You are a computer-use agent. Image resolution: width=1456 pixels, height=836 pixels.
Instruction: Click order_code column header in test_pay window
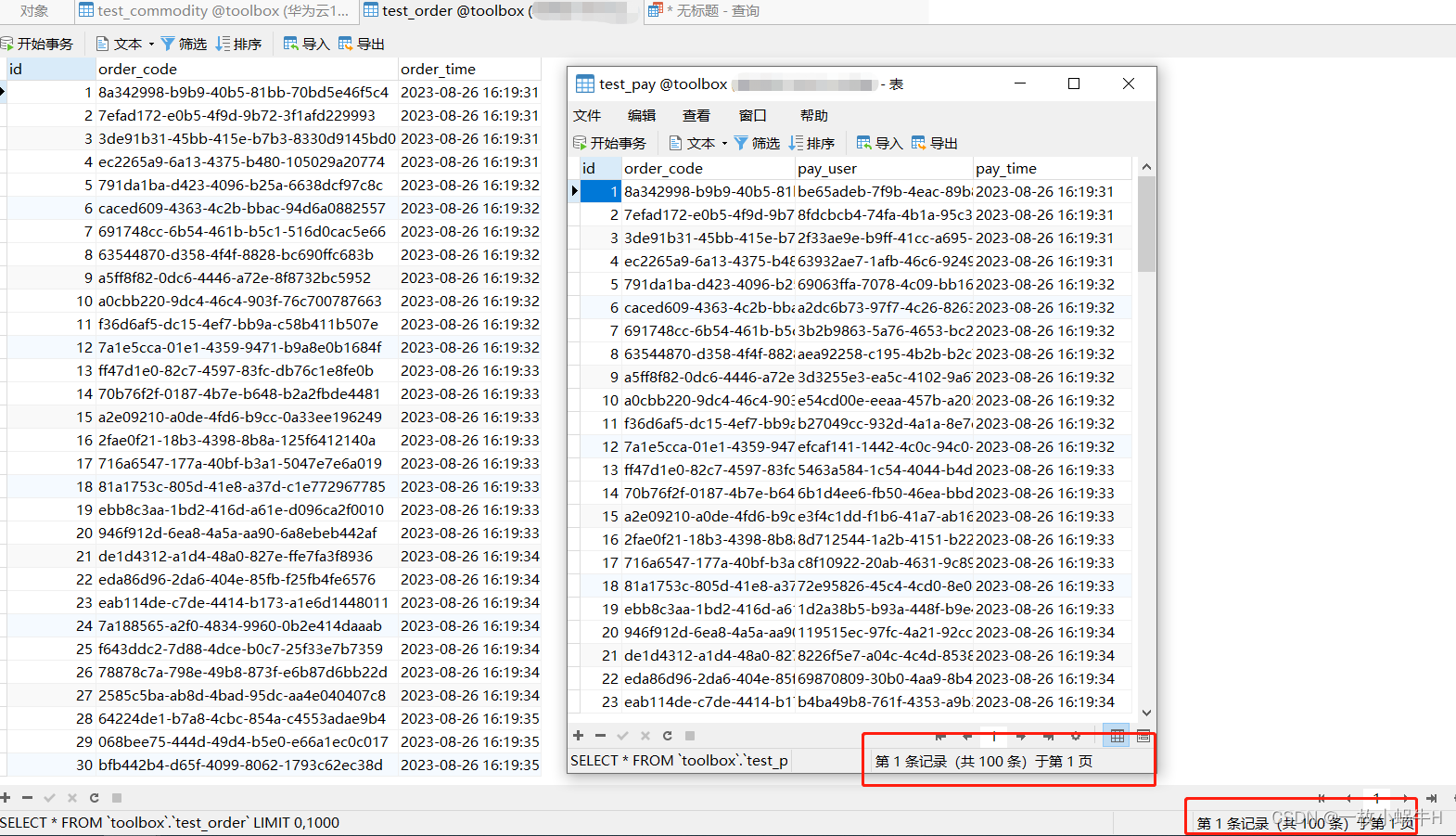(x=709, y=168)
